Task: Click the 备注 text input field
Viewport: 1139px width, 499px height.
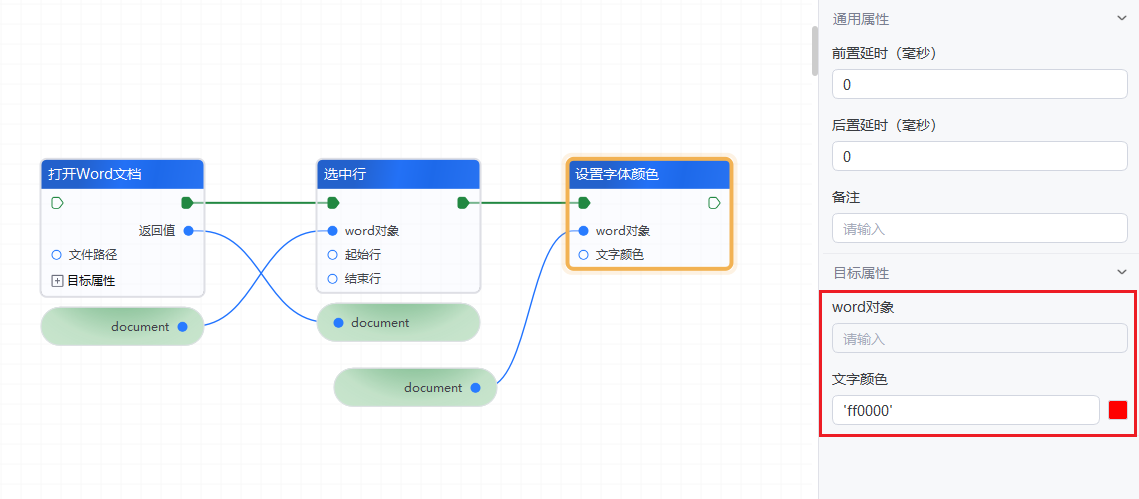Action: point(979,229)
